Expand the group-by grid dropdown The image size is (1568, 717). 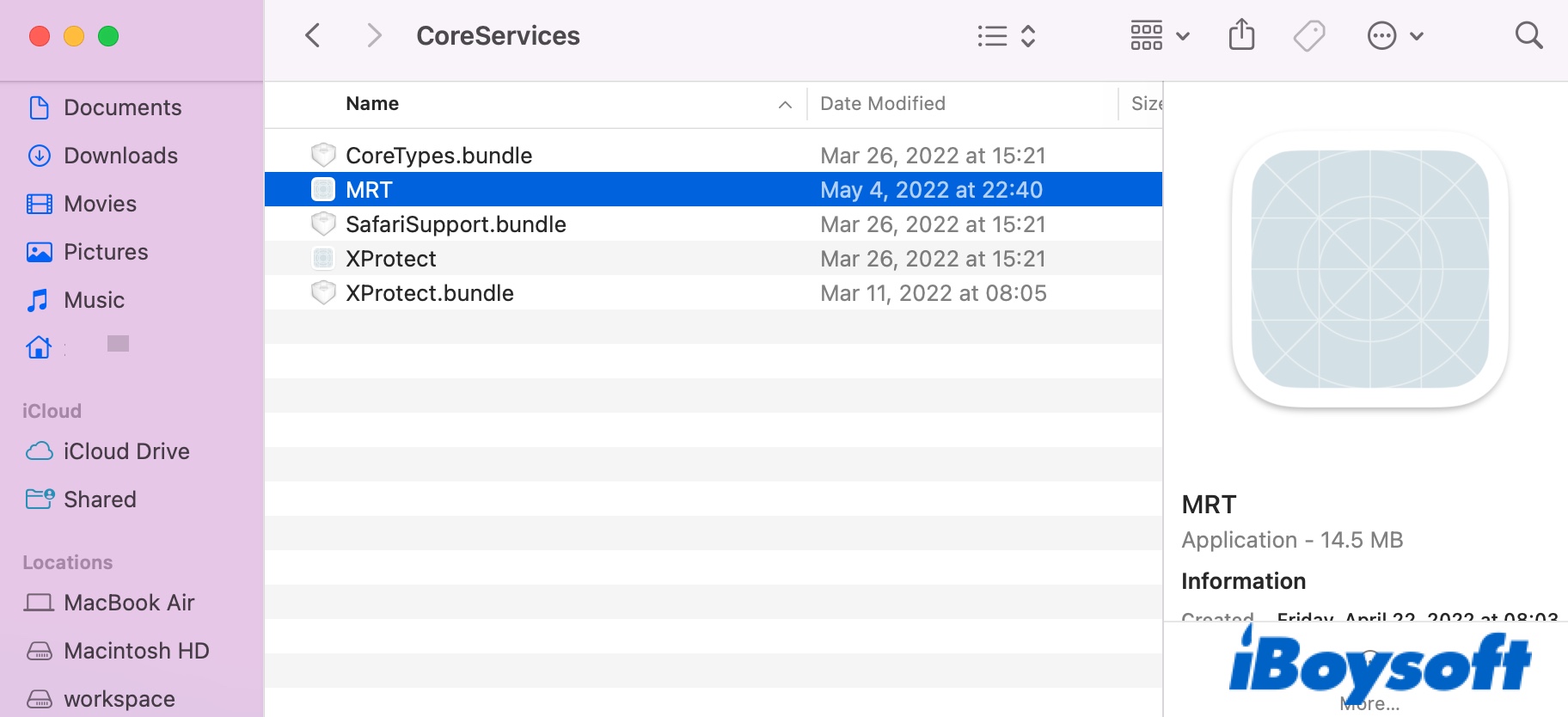point(1159,36)
